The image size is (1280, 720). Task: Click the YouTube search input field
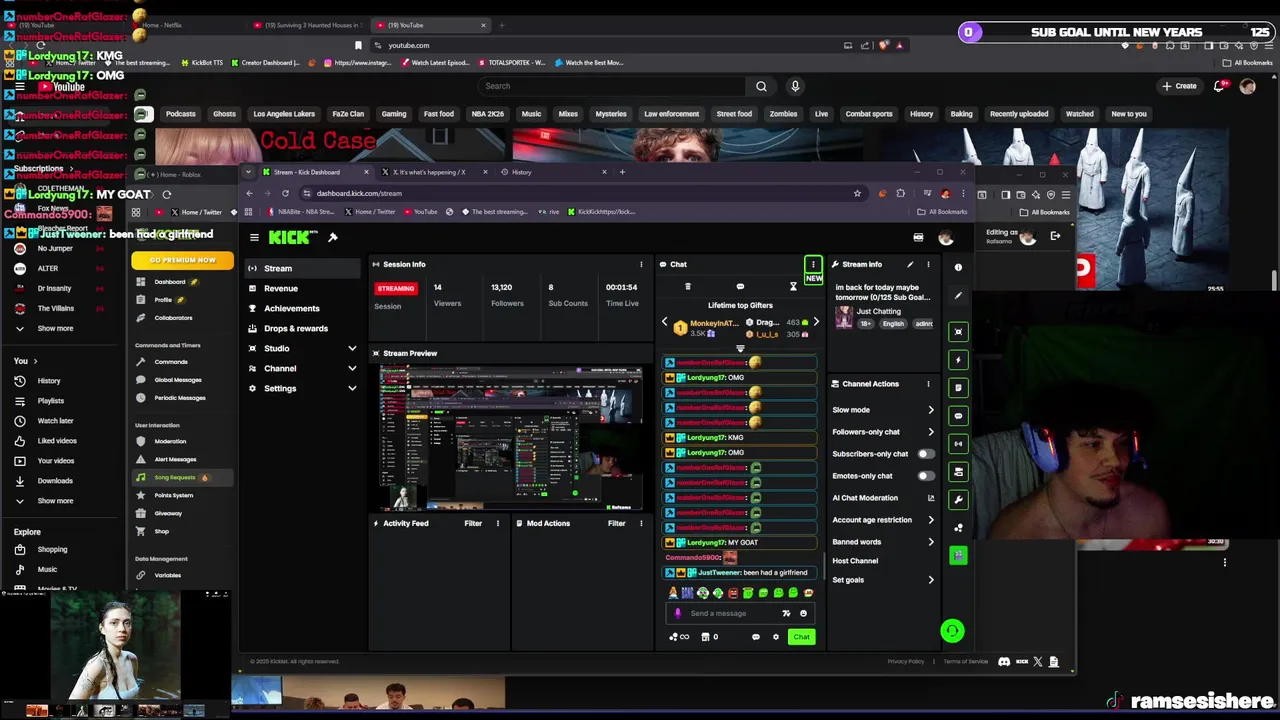pyautogui.click(x=612, y=86)
